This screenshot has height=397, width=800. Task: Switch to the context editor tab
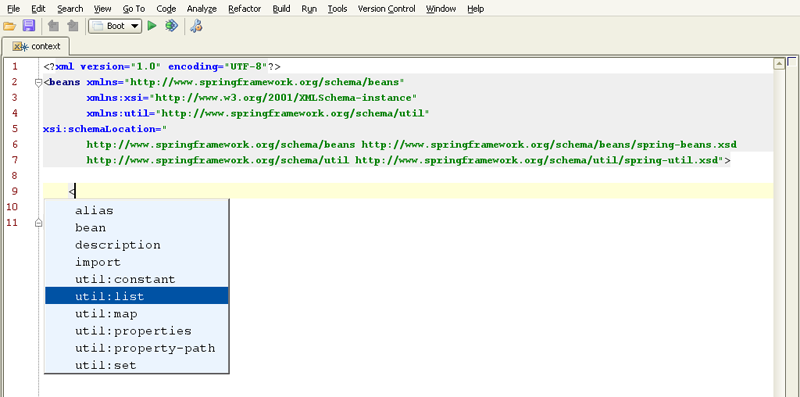click(36, 46)
